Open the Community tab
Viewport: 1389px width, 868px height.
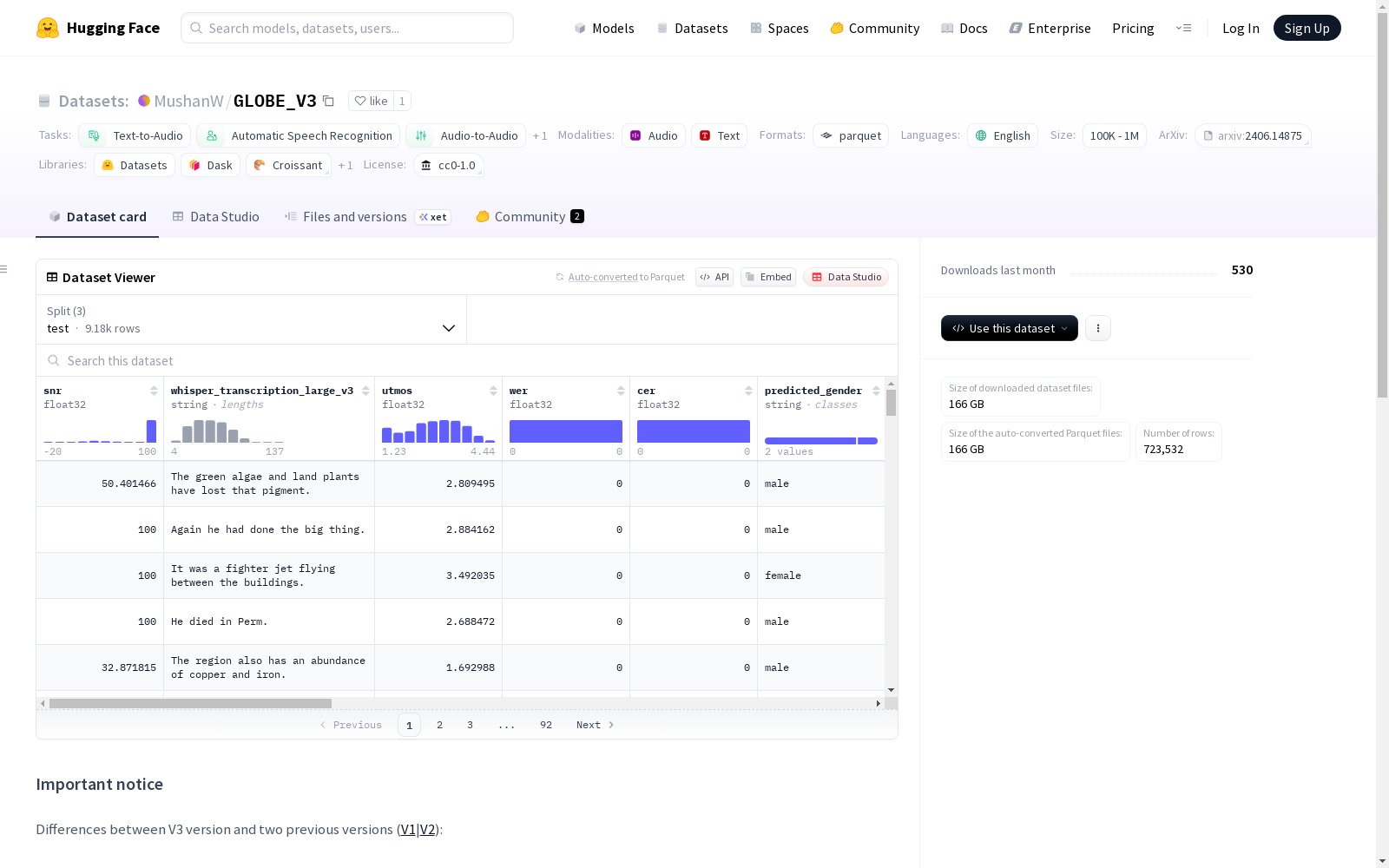click(530, 217)
